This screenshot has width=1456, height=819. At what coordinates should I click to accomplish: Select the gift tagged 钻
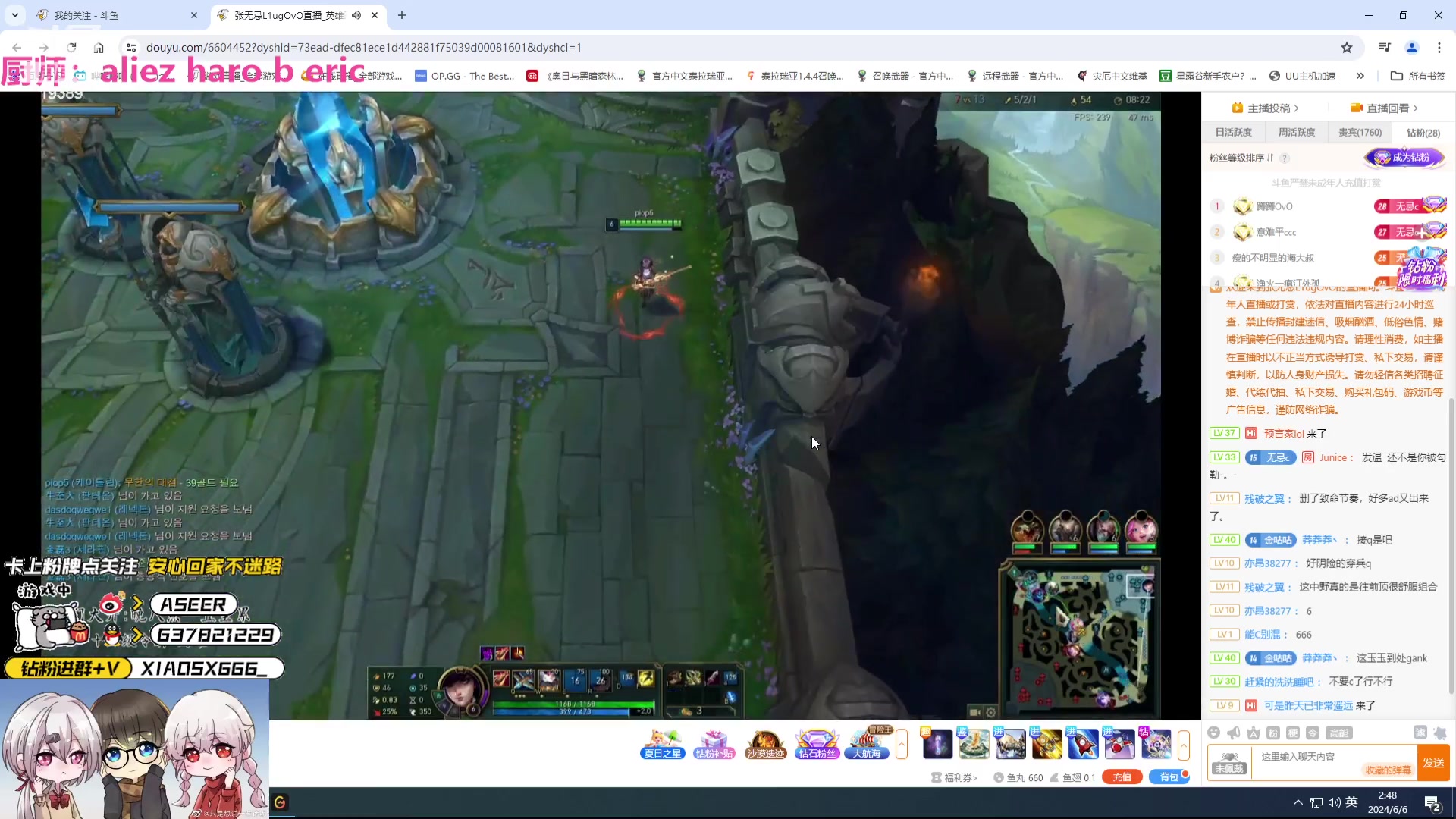(x=1156, y=744)
